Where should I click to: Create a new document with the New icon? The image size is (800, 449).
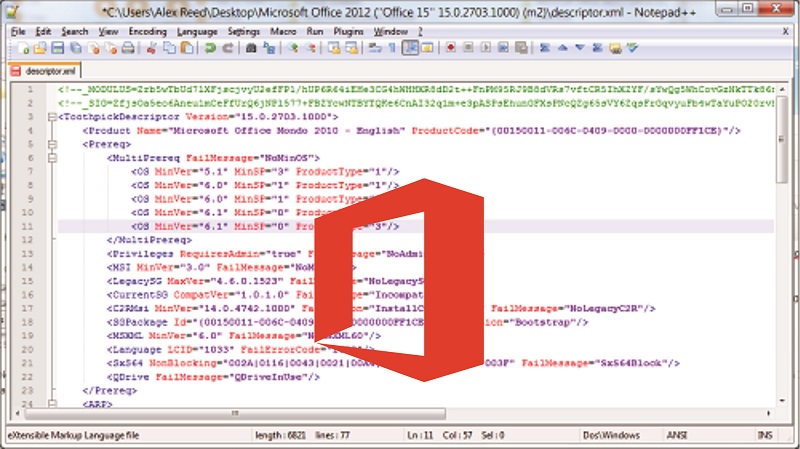(23, 48)
